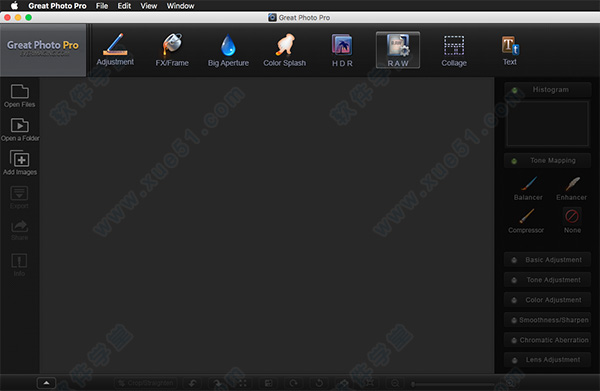This screenshot has height=391, width=600.
Task: Select the Compressor tone mapping preset
Action: tap(526, 221)
